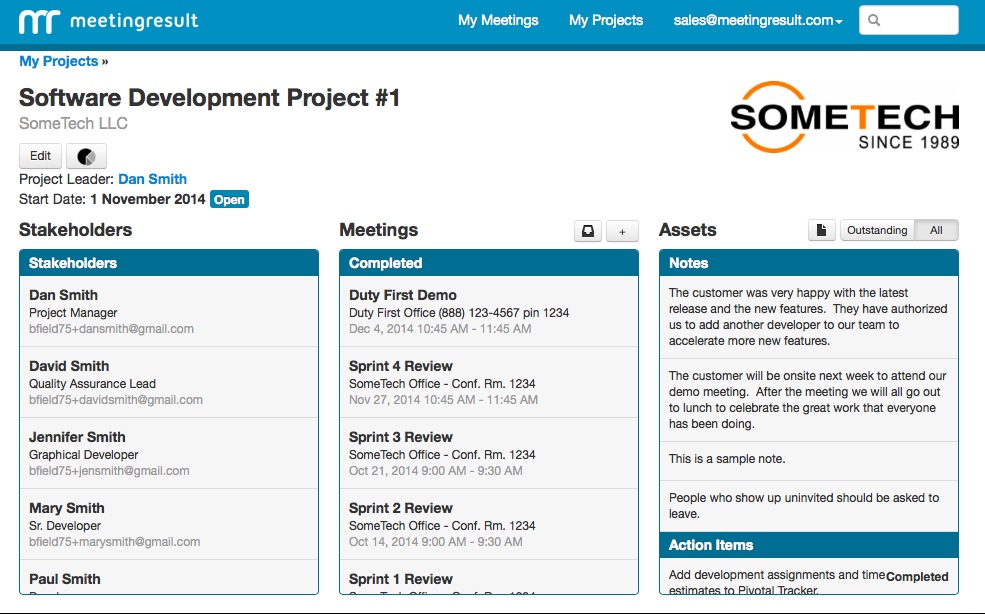
Task: Select stakeholder David Smith entry
Action: (169, 382)
